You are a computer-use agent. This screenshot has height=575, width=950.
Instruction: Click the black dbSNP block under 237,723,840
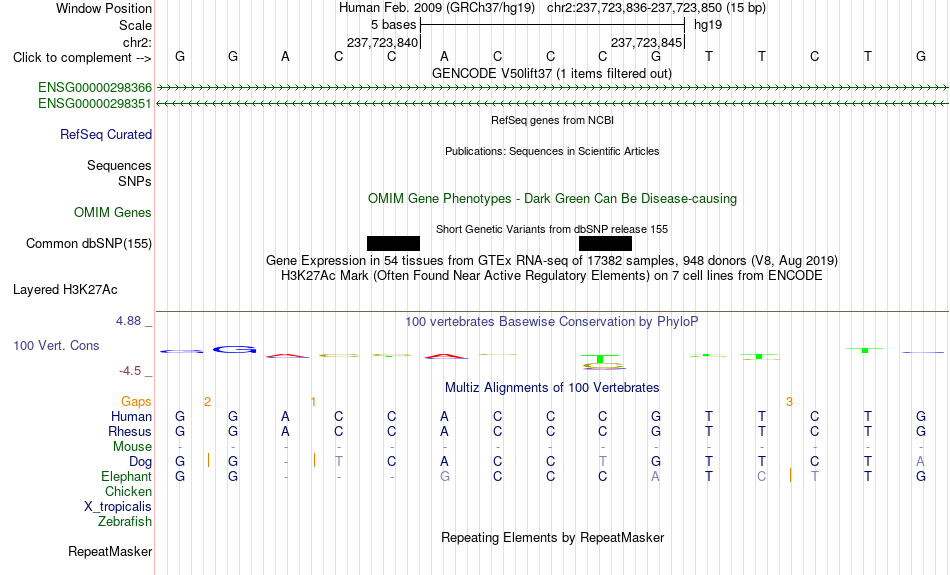(393, 244)
